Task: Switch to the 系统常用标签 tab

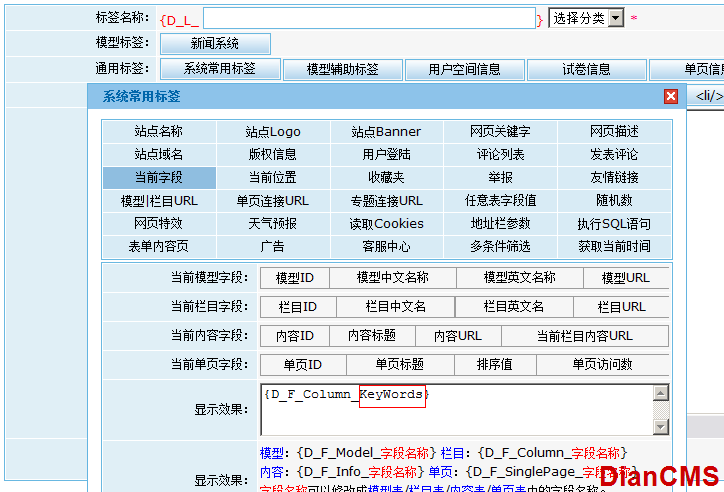Action: [219, 70]
